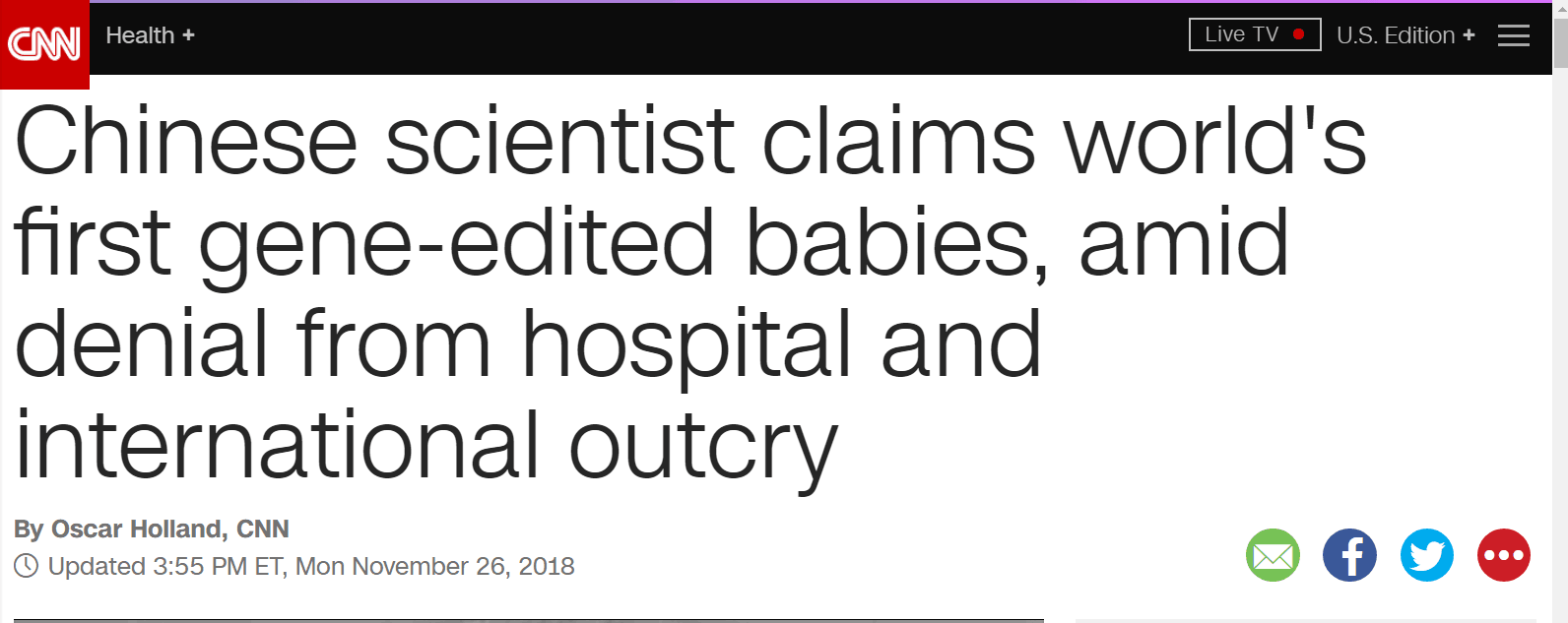Viewport: 1568px width, 623px height.
Task: Open the Health section menu
Action: coord(140,35)
